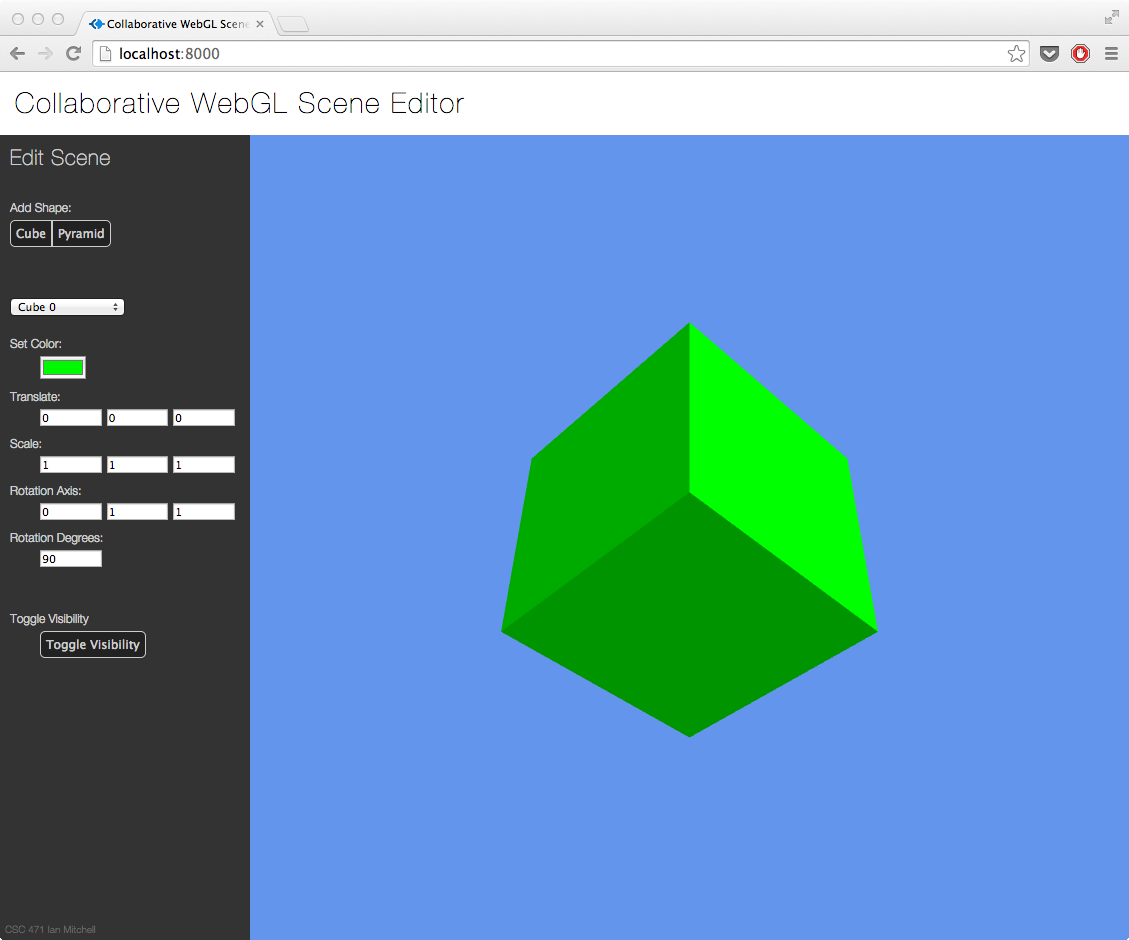Click the browser back arrow
The height and width of the screenshot is (940, 1129).
pyautogui.click(x=17, y=54)
